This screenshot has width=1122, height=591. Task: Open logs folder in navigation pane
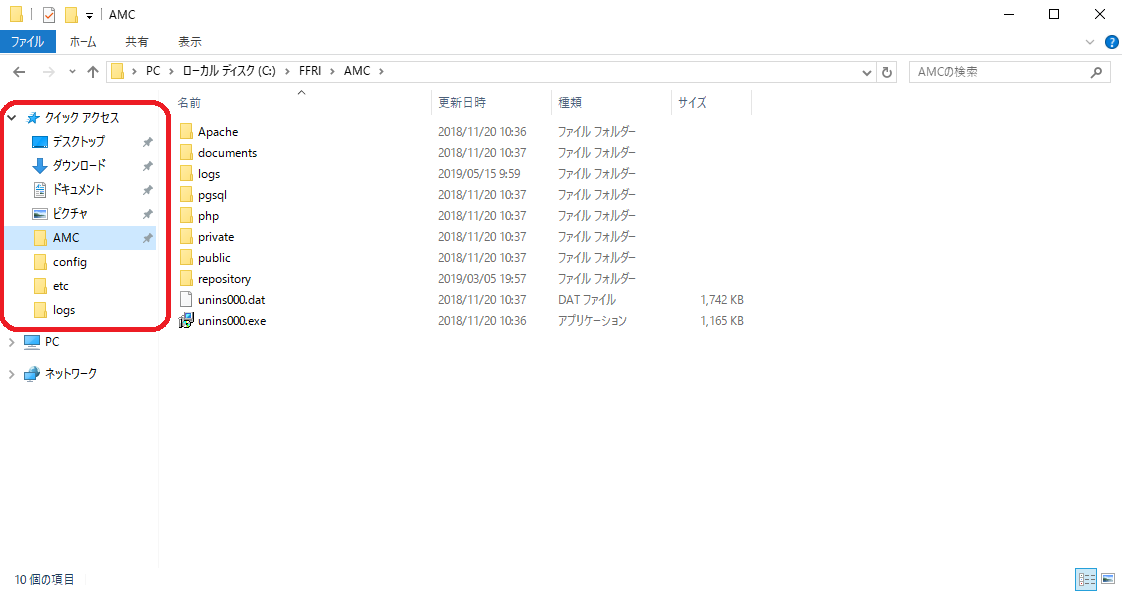click(x=64, y=310)
